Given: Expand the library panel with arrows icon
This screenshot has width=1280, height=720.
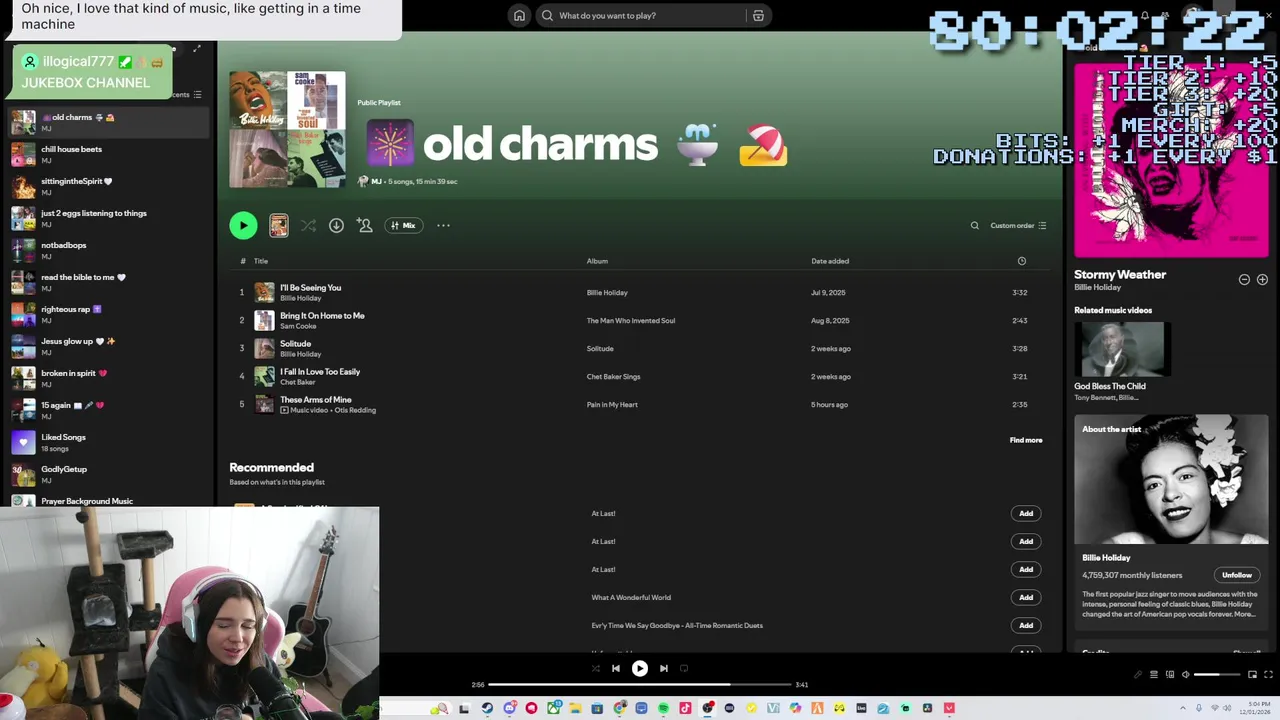Looking at the screenshot, I should (197, 48).
